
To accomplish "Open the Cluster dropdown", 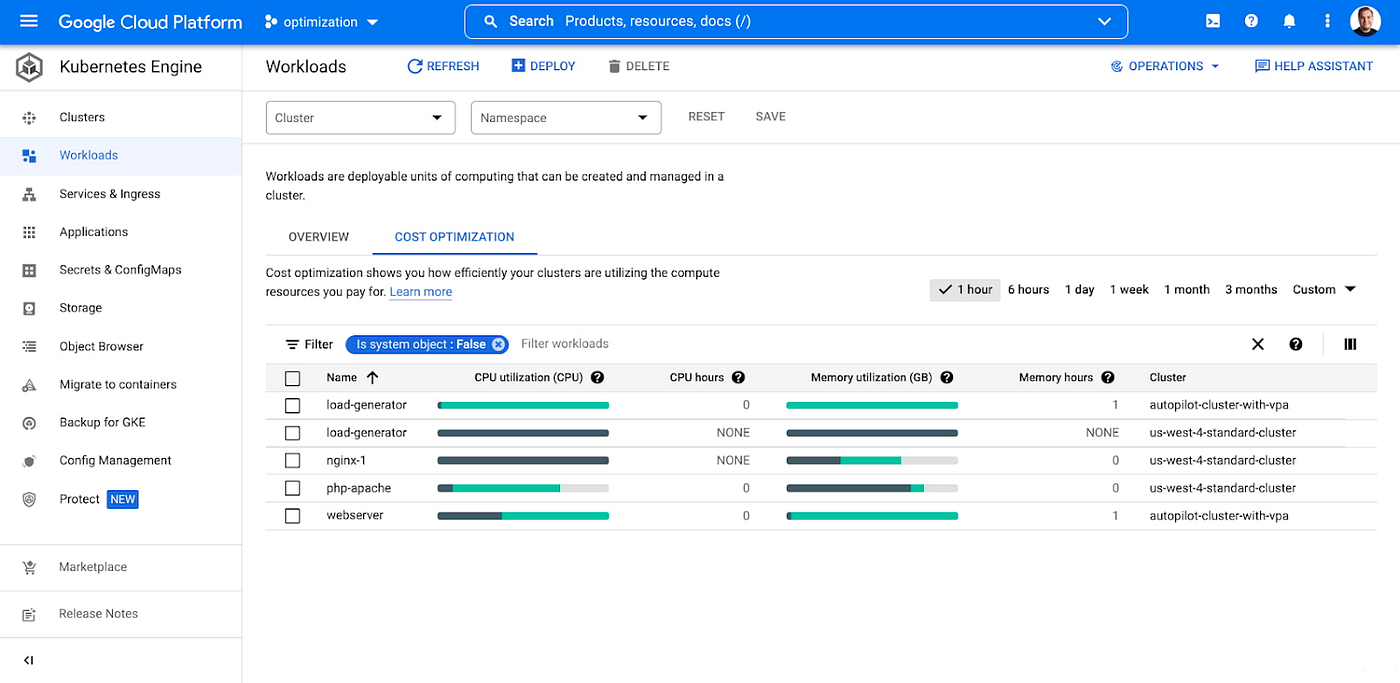I will coord(360,118).
